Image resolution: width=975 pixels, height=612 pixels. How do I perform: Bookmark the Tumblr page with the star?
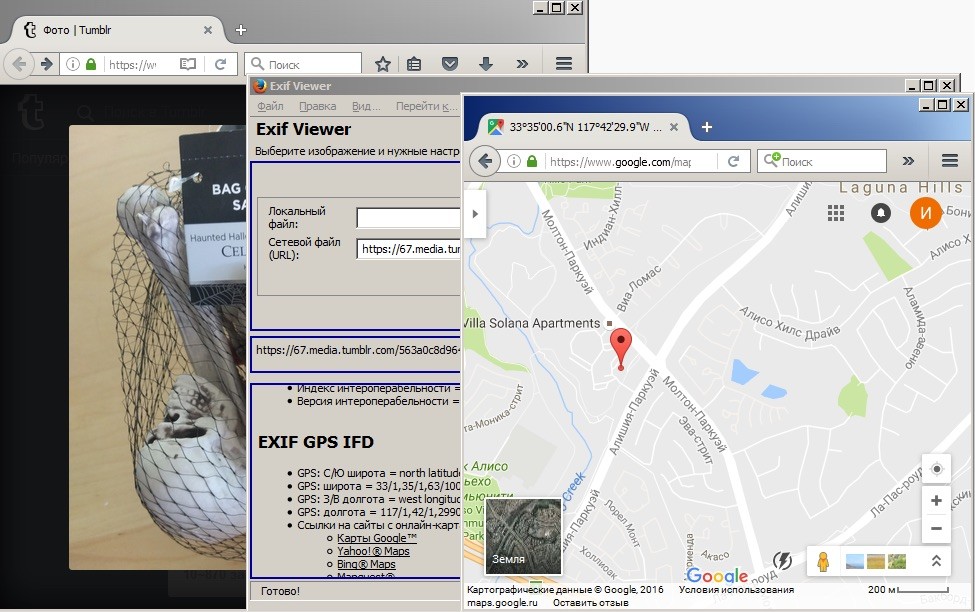point(383,63)
